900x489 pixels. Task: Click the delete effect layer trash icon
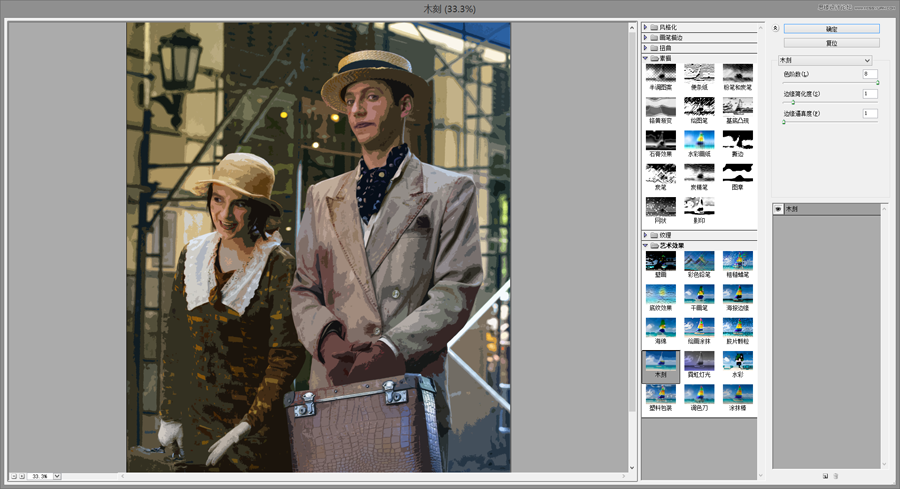(x=836, y=475)
